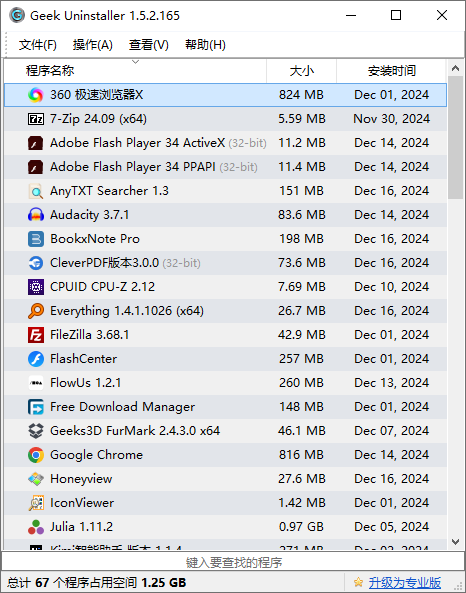Select the Free Download Manager entry

122,407
